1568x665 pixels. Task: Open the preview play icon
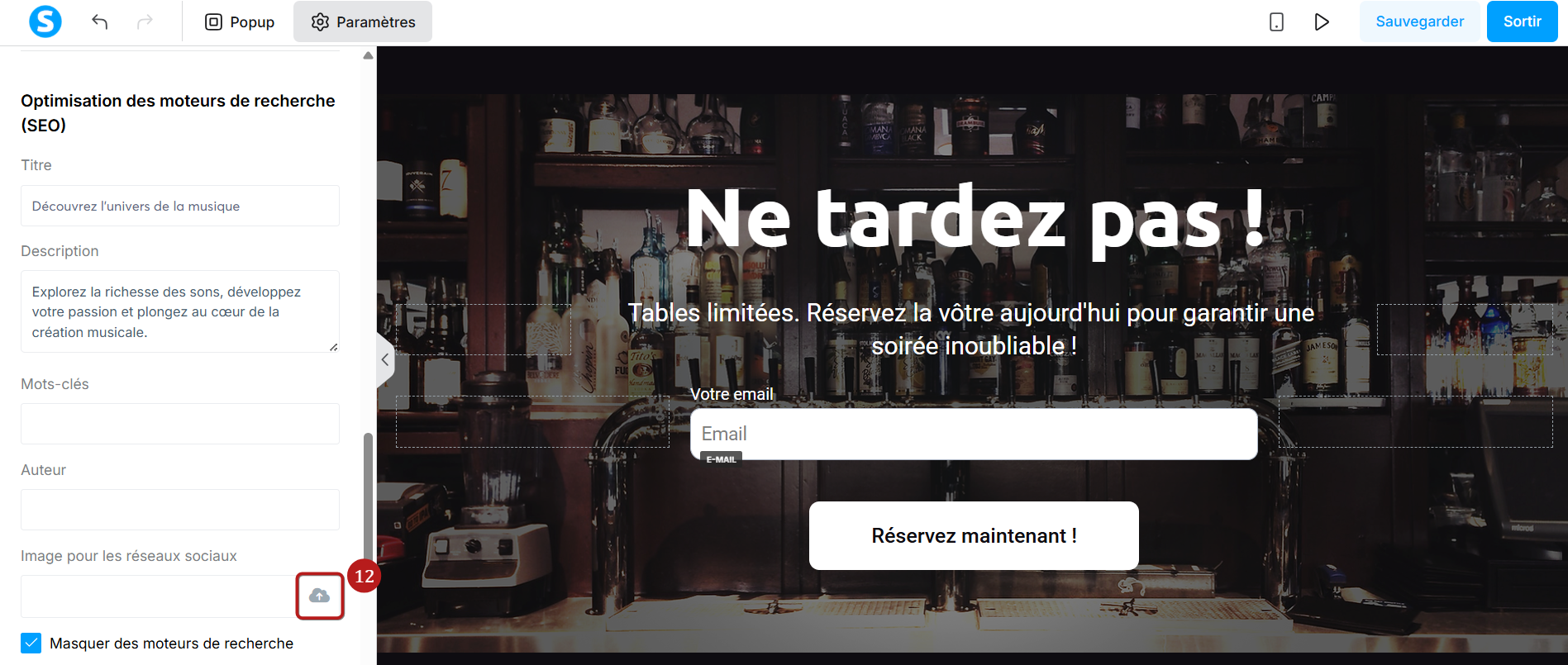pyautogui.click(x=1322, y=21)
